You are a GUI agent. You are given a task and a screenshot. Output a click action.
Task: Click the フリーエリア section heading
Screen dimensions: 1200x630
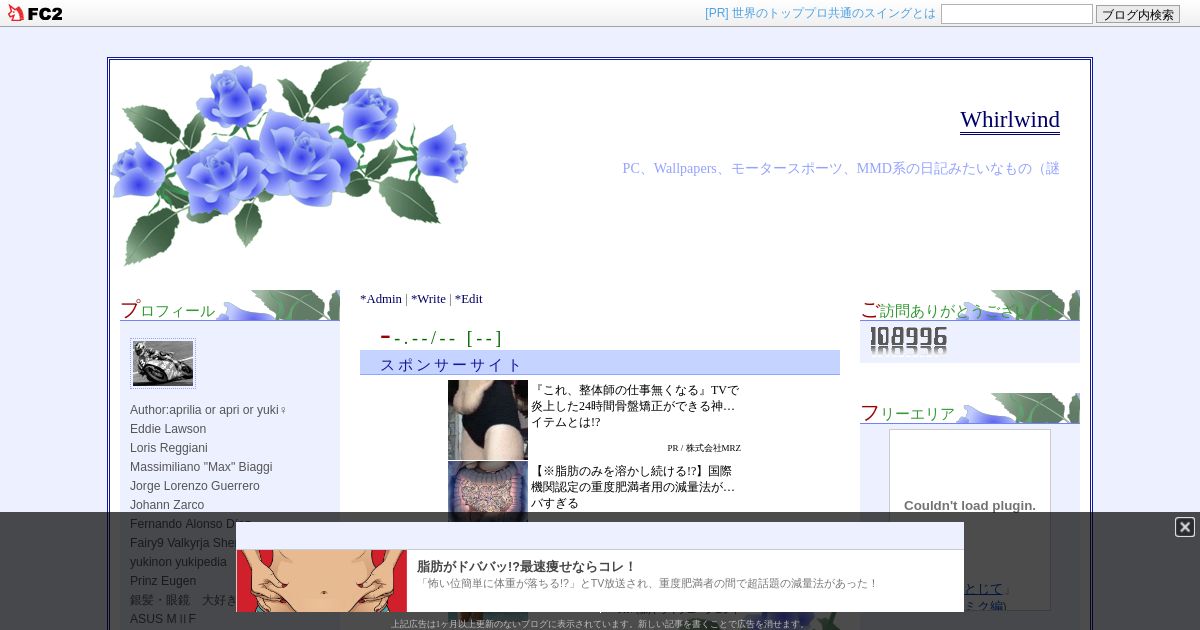tap(908, 413)
